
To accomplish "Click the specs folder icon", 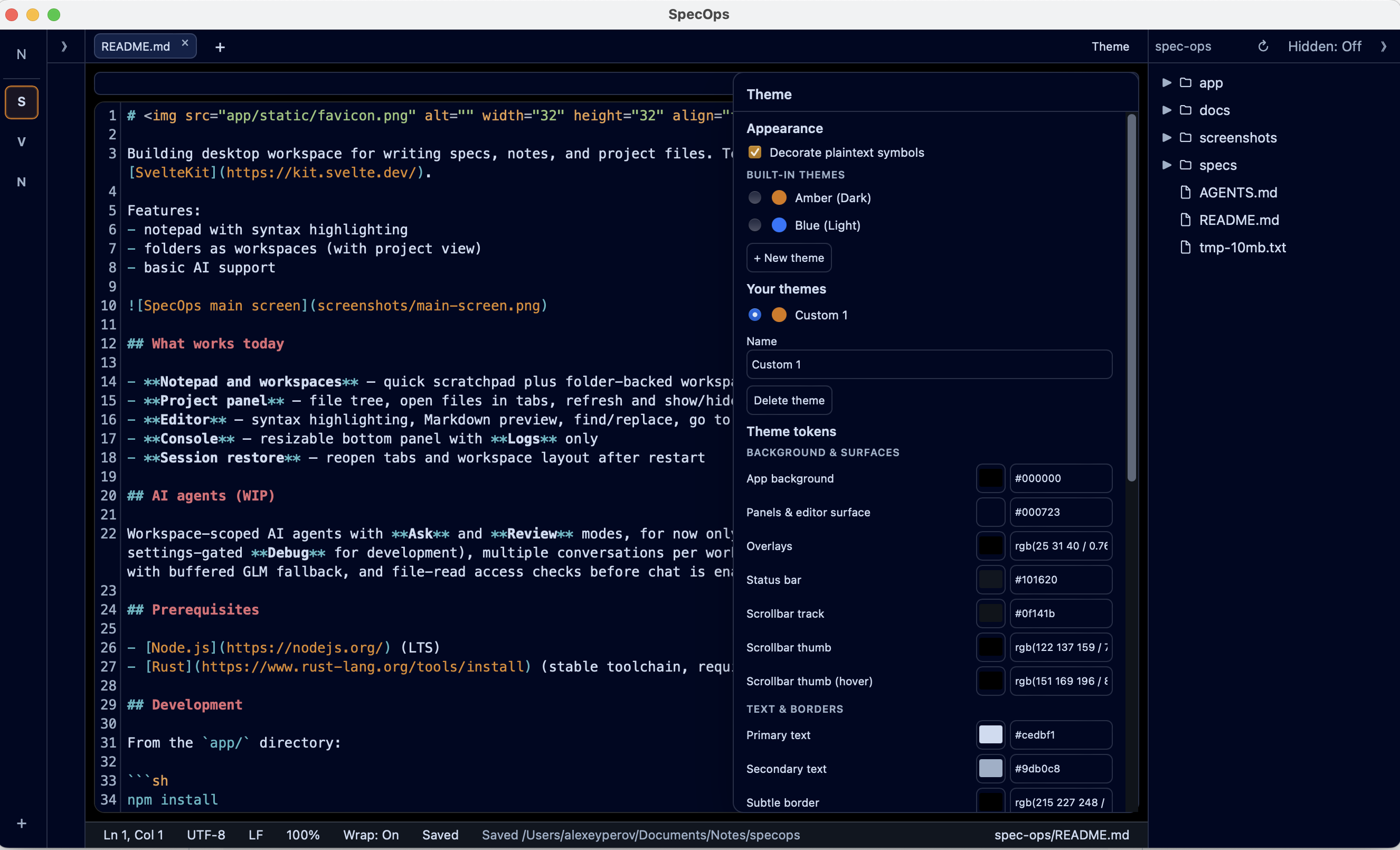I will coord(1185,165).
